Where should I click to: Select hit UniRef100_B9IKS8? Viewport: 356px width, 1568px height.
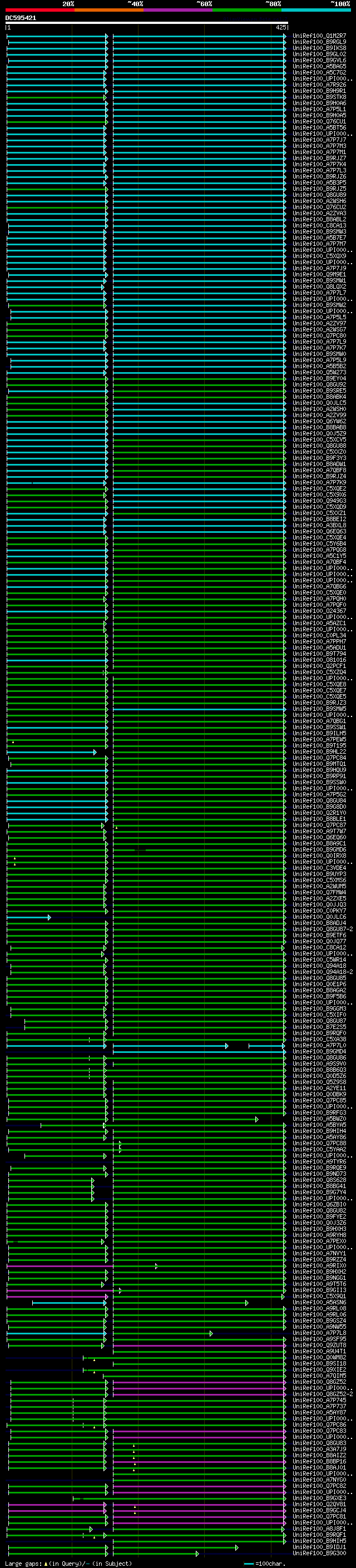tap(319, 48)
